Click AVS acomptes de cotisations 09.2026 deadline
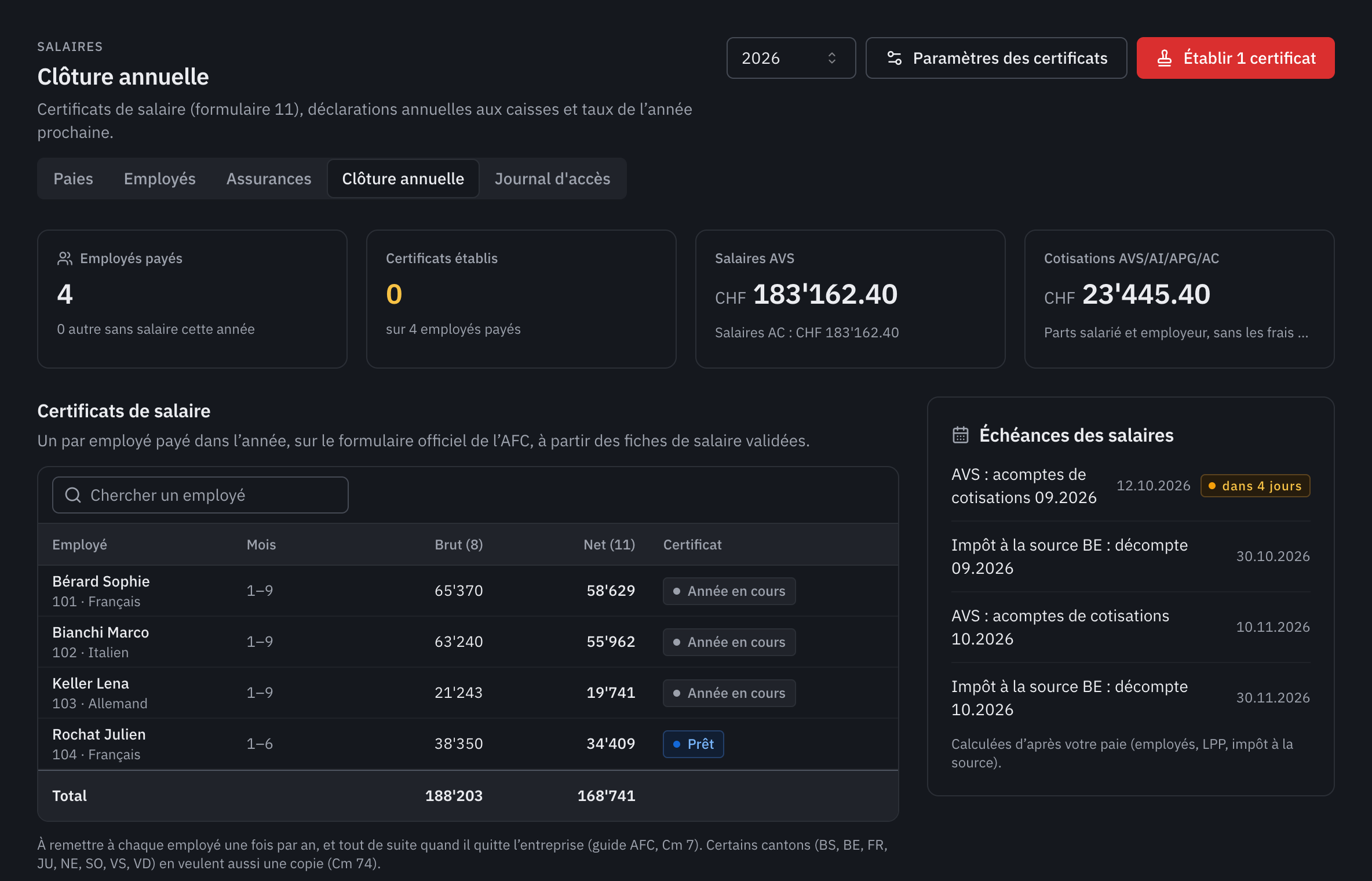 point(1131,486)
